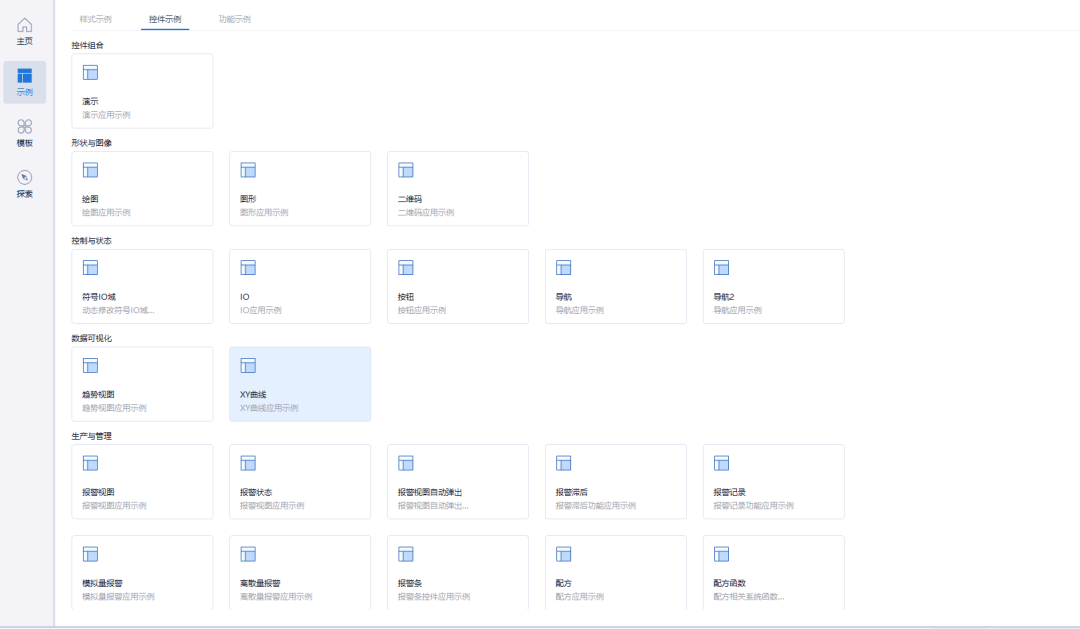Screen dimensions: 1080x629
Task: Open the 配方函数 example card
Action: click(x=773, y=573)
